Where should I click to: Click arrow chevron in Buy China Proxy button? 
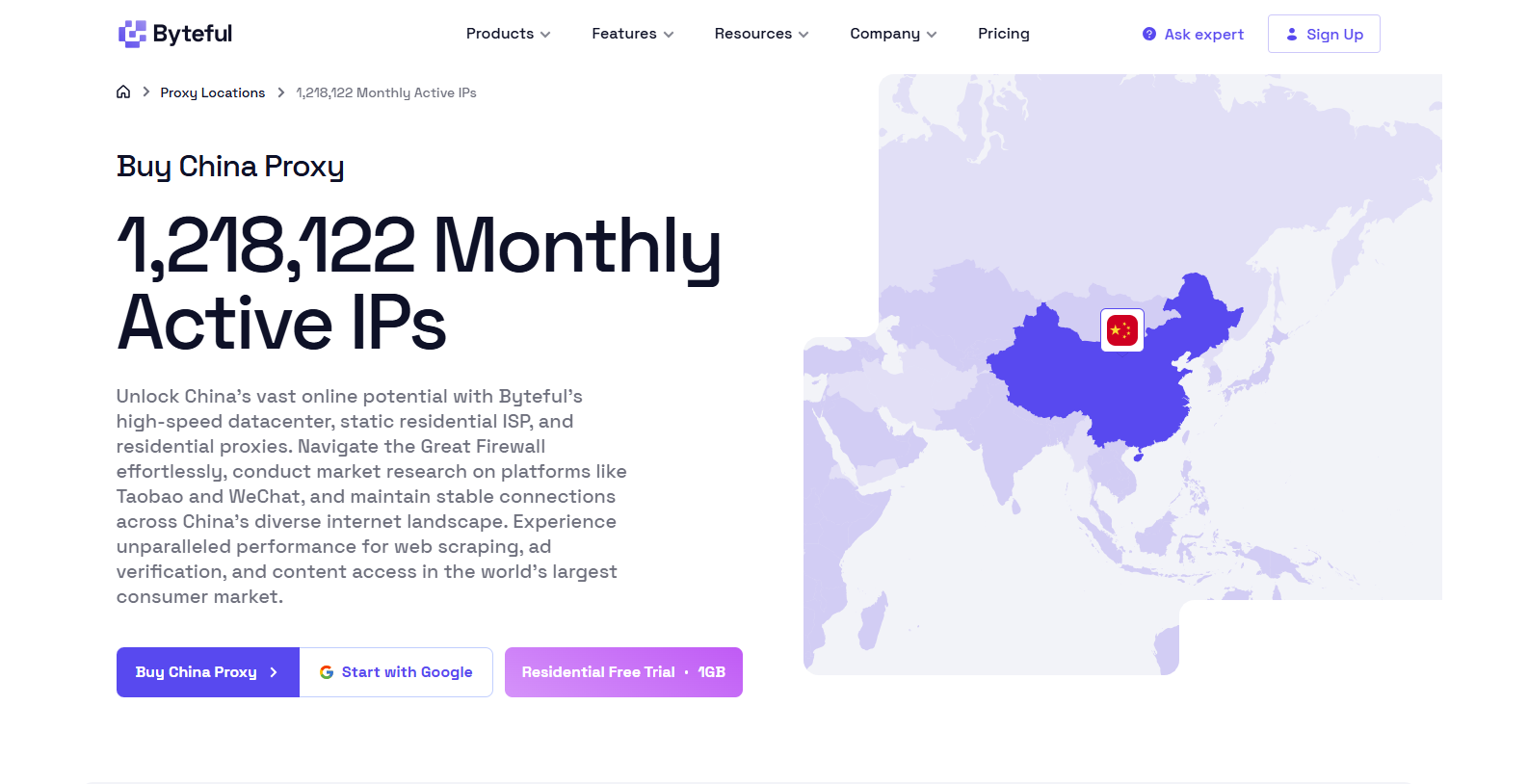(x=274, y=672)
